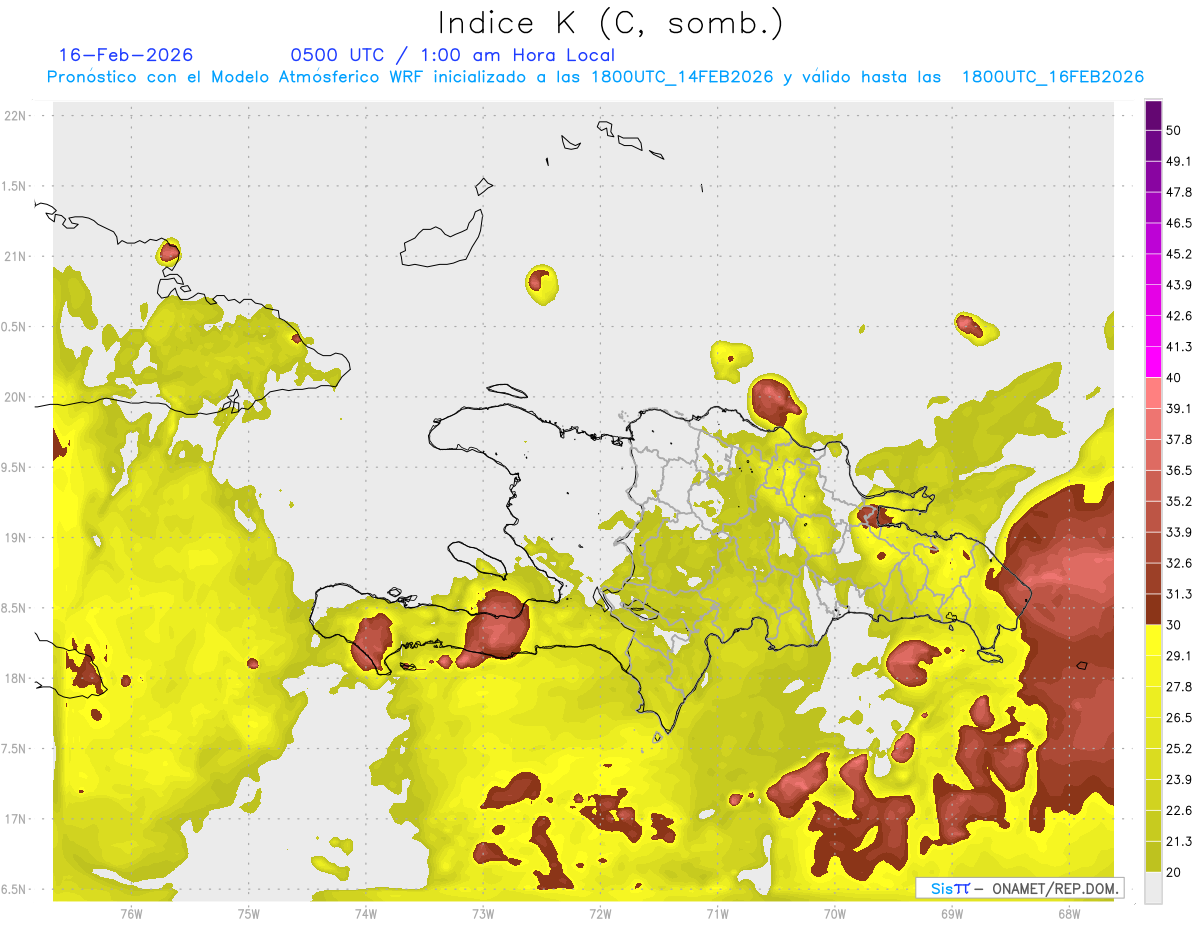Click the '49.1' value on the color scale
1200x927 pixels.
[1179, 161]
